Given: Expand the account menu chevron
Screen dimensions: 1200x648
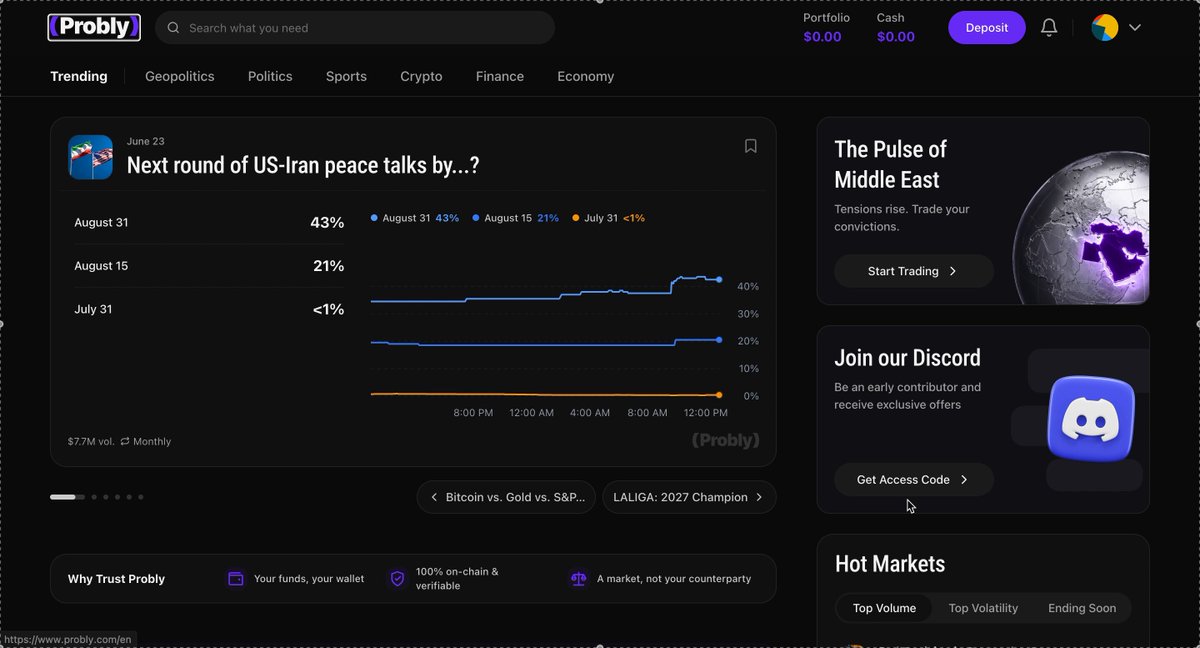Looking at the screenshot, I should [x=1135, y=28].
